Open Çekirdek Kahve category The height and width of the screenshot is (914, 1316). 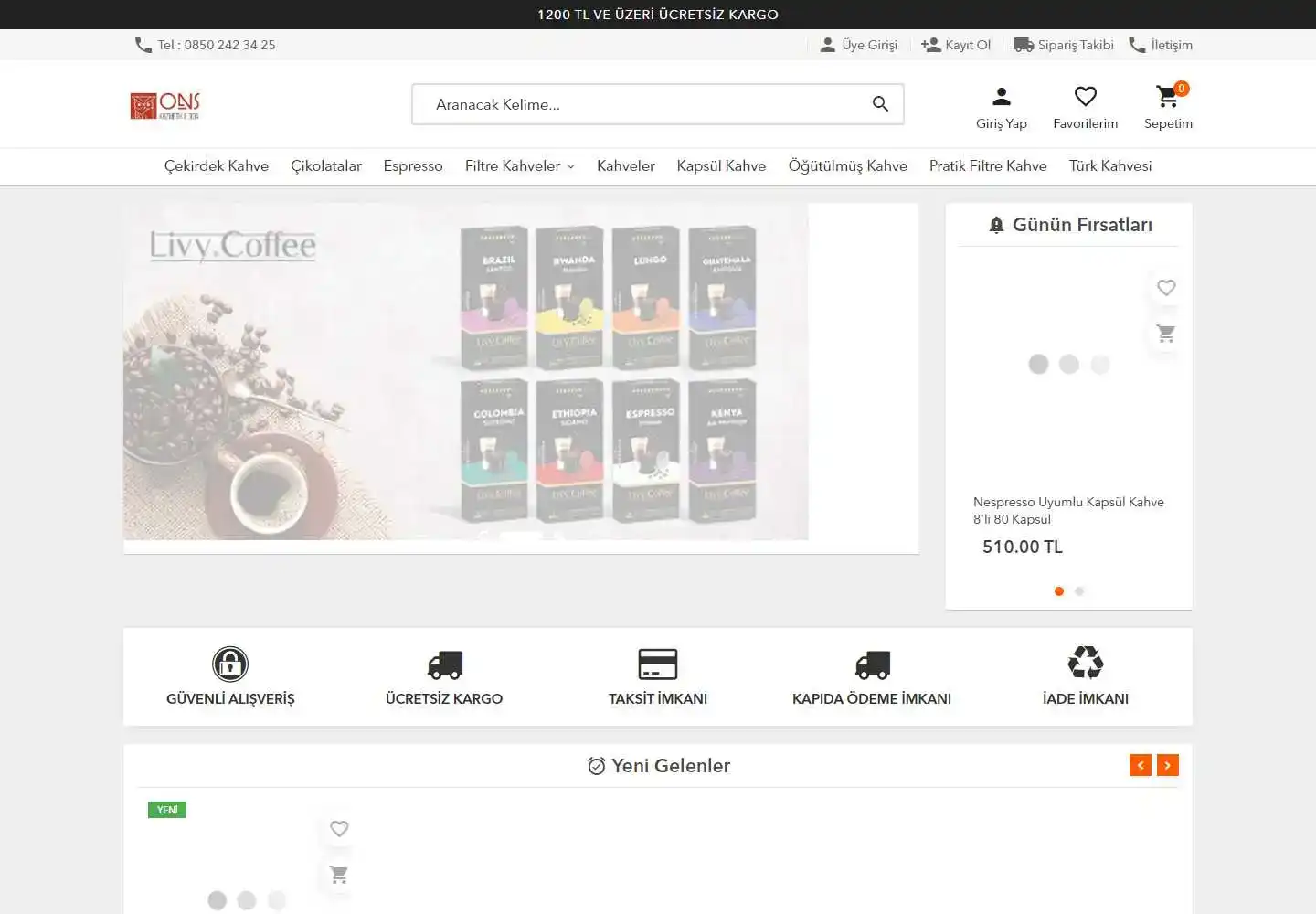[x=217, y=165]
